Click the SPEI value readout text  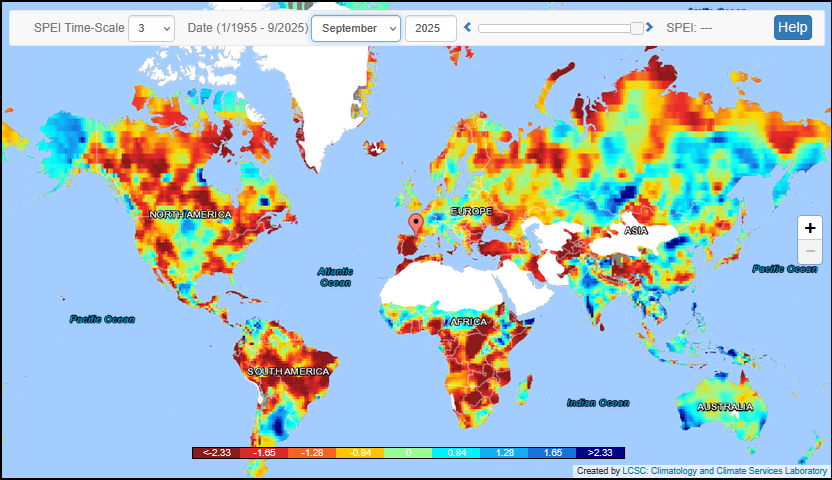(x=689, y=28)
